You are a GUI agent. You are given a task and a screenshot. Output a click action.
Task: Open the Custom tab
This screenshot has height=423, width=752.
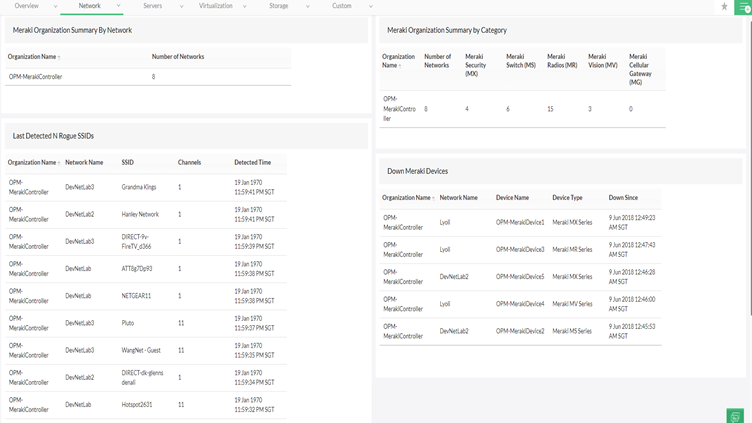click(x=342, y=6)
